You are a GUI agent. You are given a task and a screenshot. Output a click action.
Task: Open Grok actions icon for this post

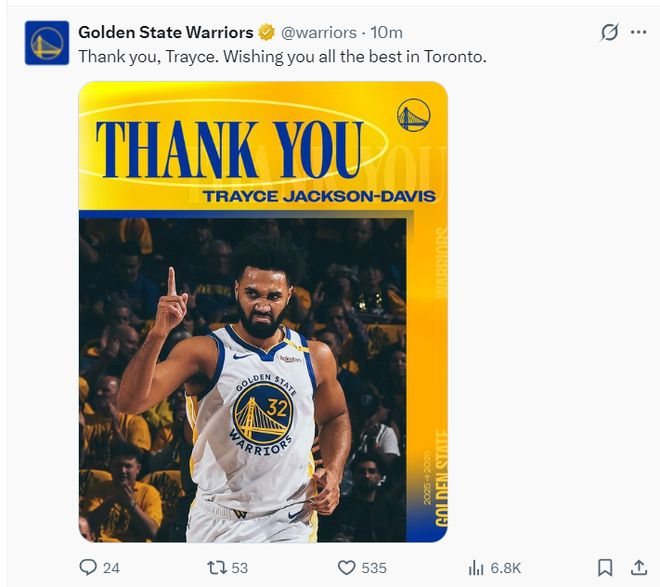coord(609,32)
